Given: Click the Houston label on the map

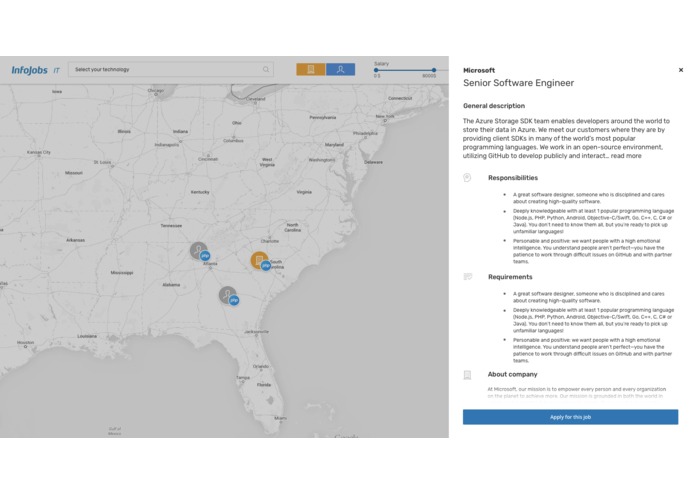Looking at the screenshot, I should [25, 342].
